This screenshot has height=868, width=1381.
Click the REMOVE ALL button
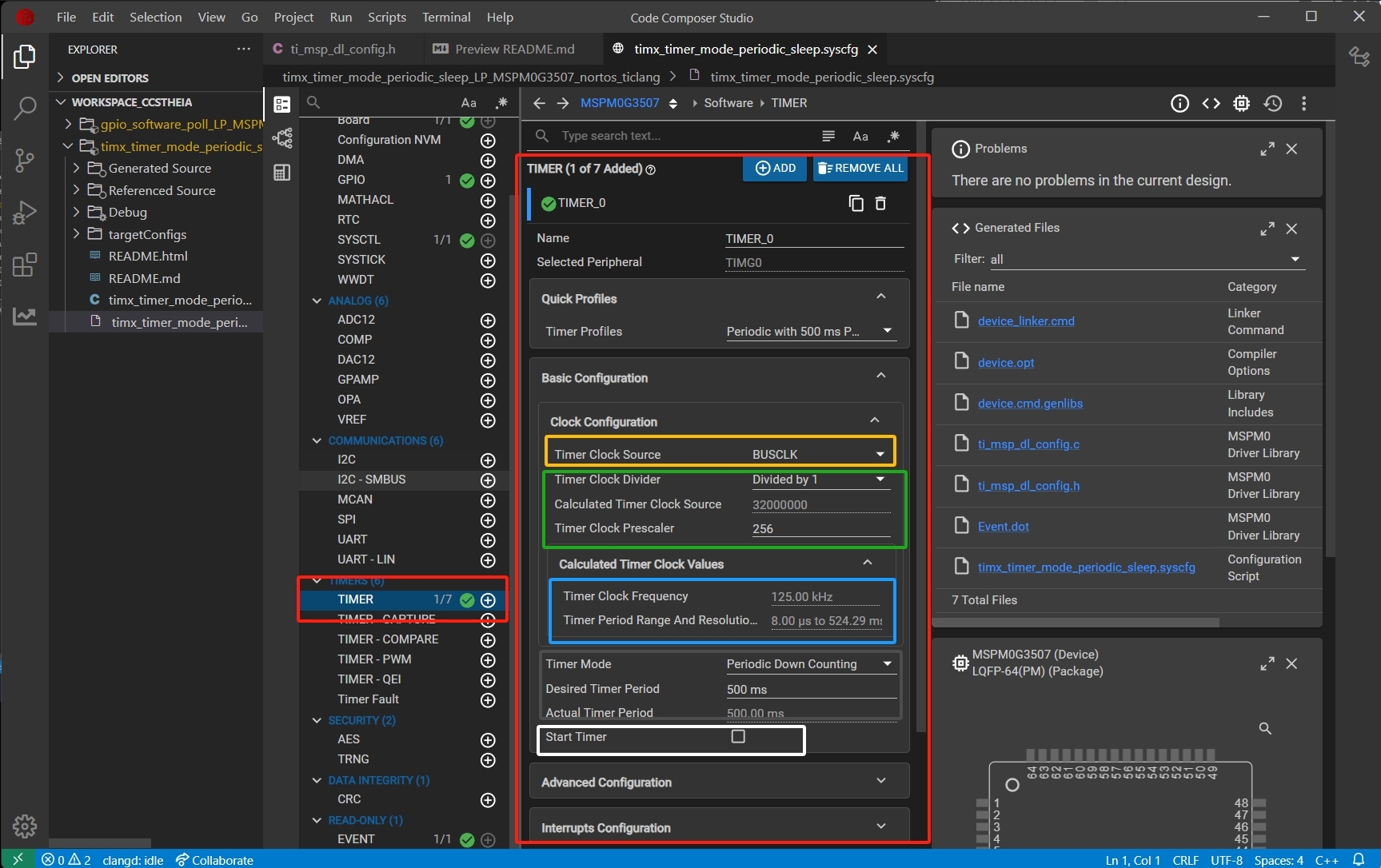coord(860,168)
